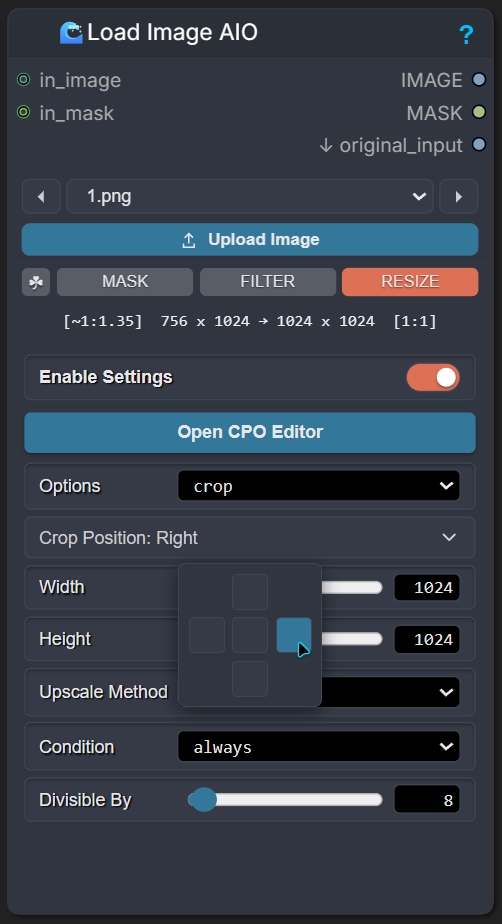The width and height of the screenshot is (502, 924).
Task: Click the blue question mark help icon
Action: 465,35
